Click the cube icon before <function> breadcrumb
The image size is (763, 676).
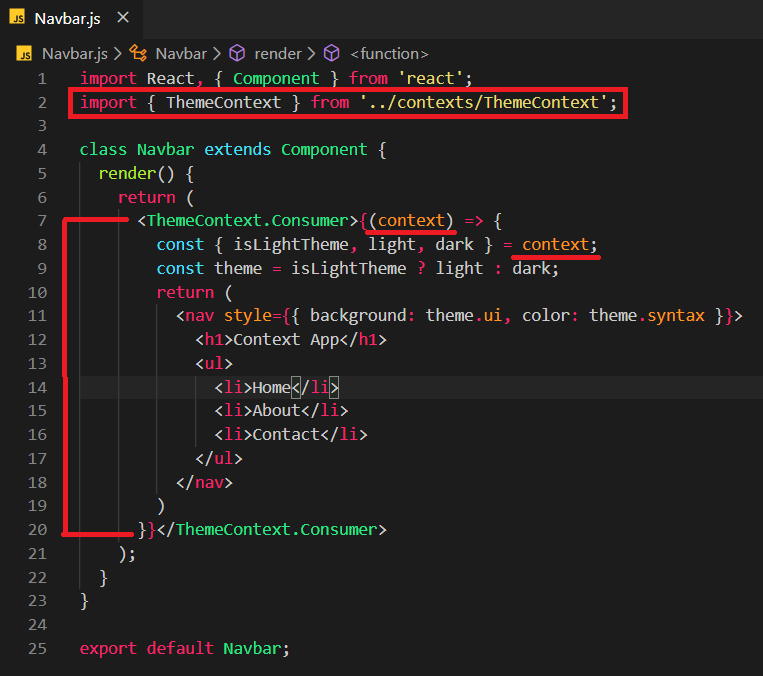pyautogui.click(x=332, y=54)
